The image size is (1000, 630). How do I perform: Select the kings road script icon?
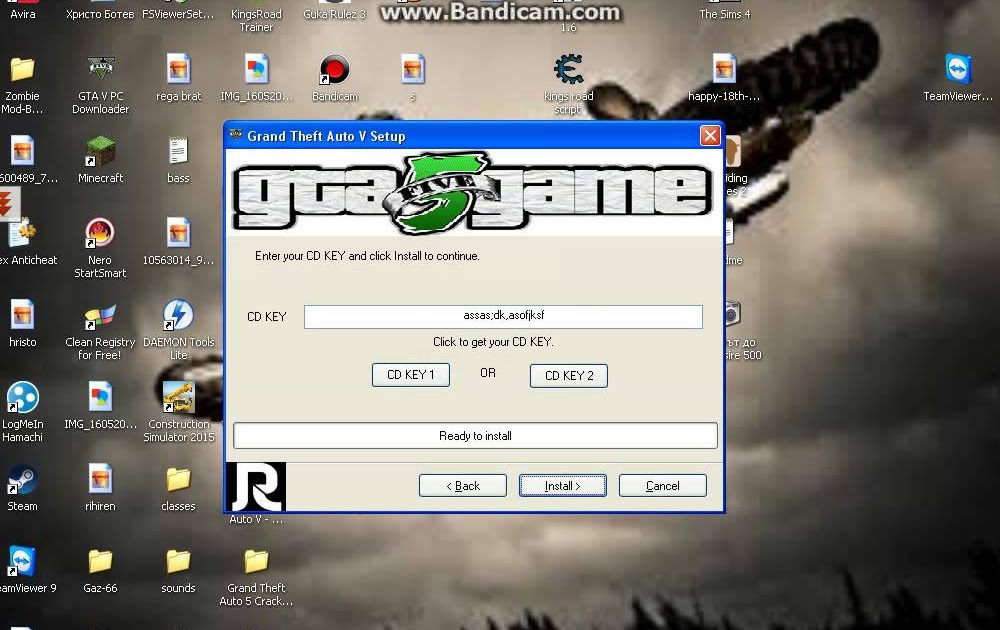click(568, 69)
